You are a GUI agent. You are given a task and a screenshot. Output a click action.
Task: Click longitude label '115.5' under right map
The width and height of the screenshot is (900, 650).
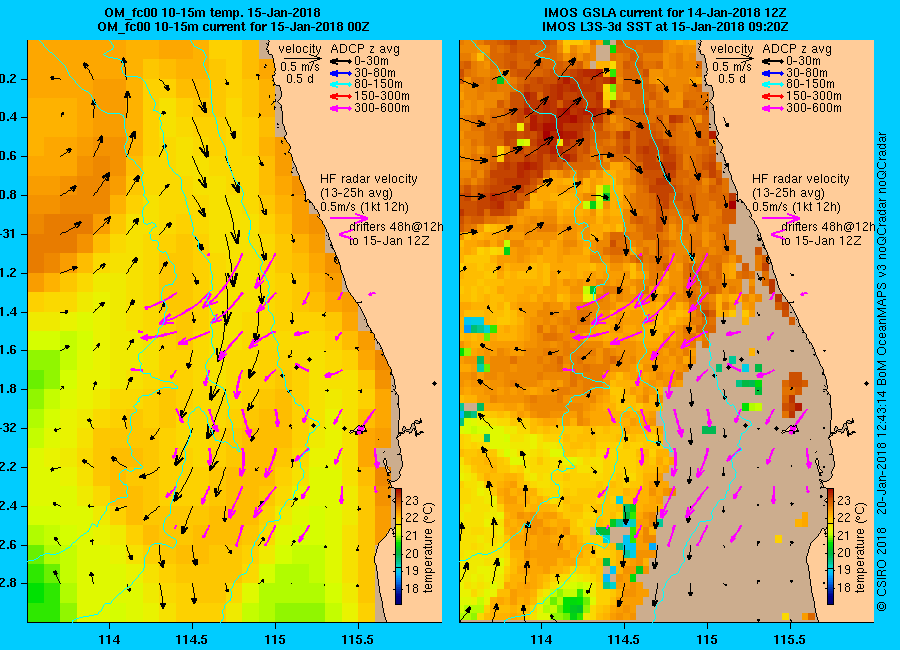790,639
